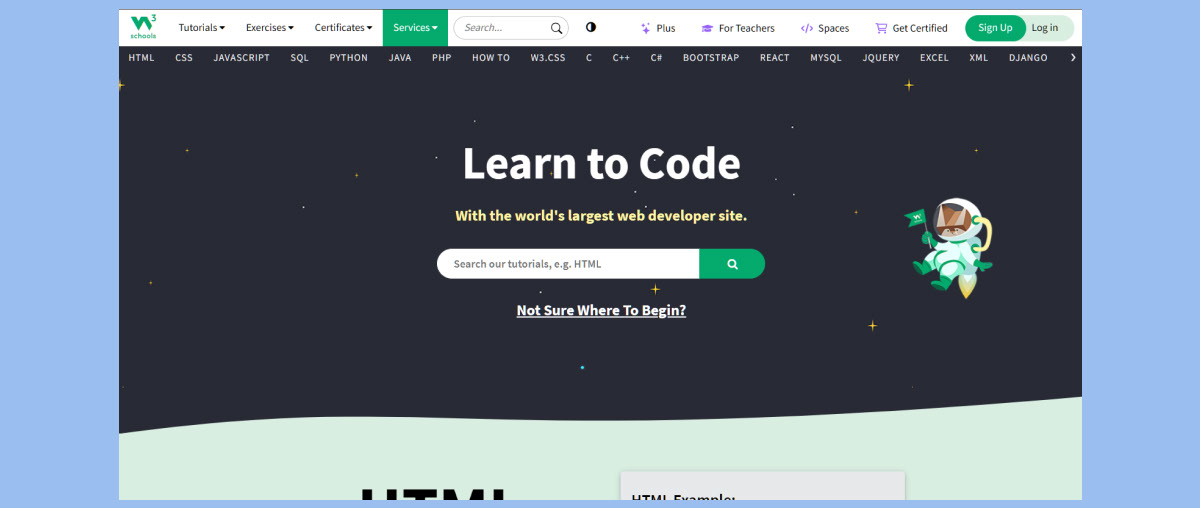Select JAVASCRIPT in the topic bar
Image resolution: width=1200 pixels, height=508 pixels.
point(241,58)
